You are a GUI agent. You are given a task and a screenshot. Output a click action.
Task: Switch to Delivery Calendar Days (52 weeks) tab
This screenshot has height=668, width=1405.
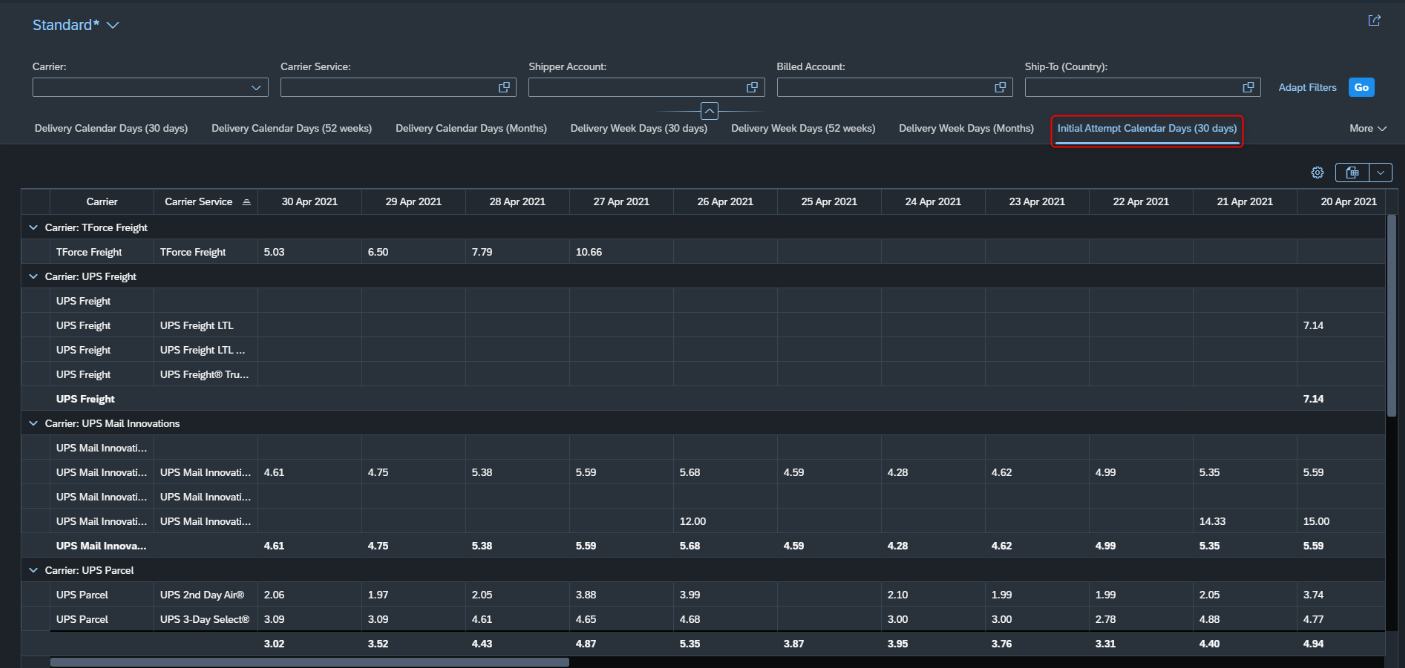(x=291, y=129)
